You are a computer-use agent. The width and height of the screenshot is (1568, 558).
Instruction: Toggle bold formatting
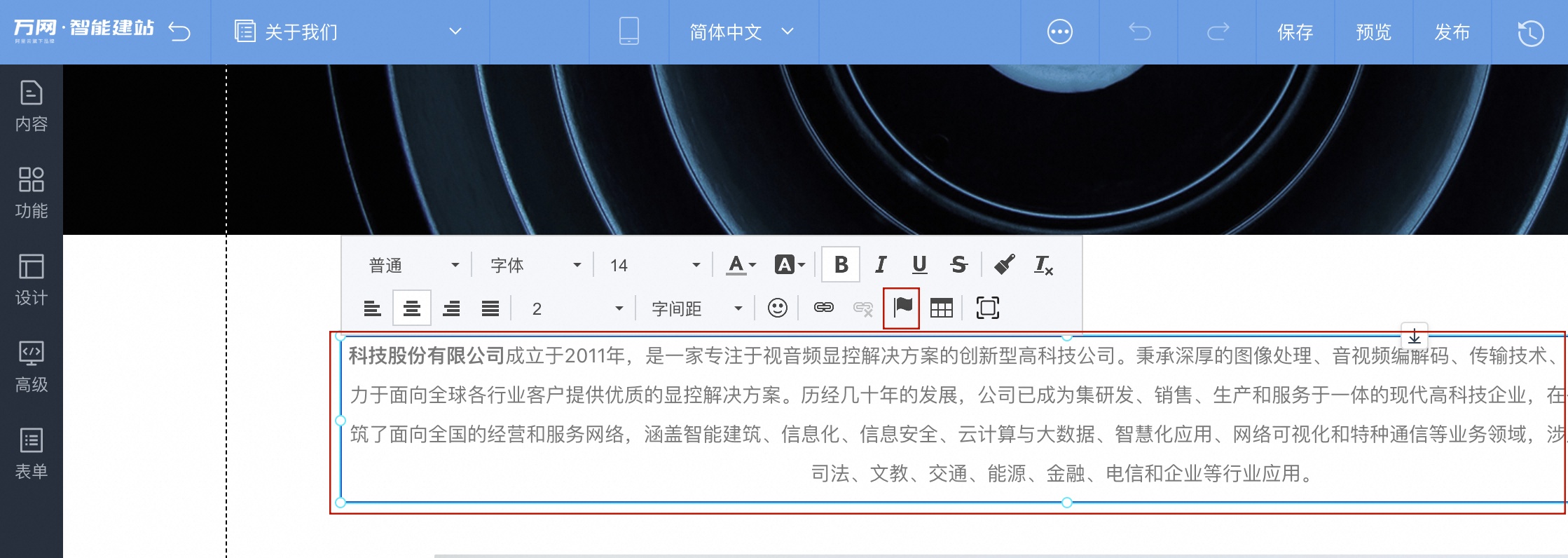[841, 265]
